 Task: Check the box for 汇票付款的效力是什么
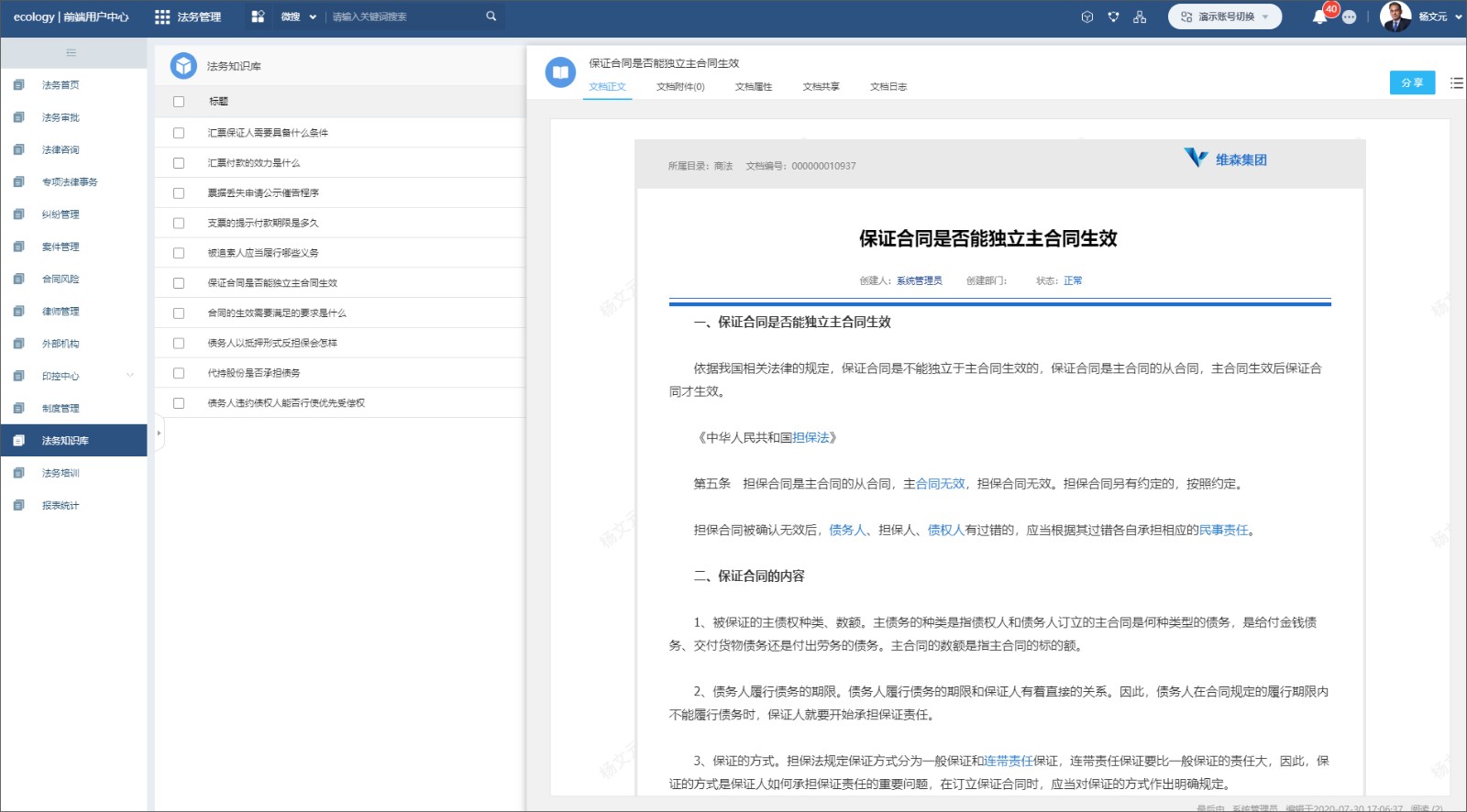tap(179, 163)
